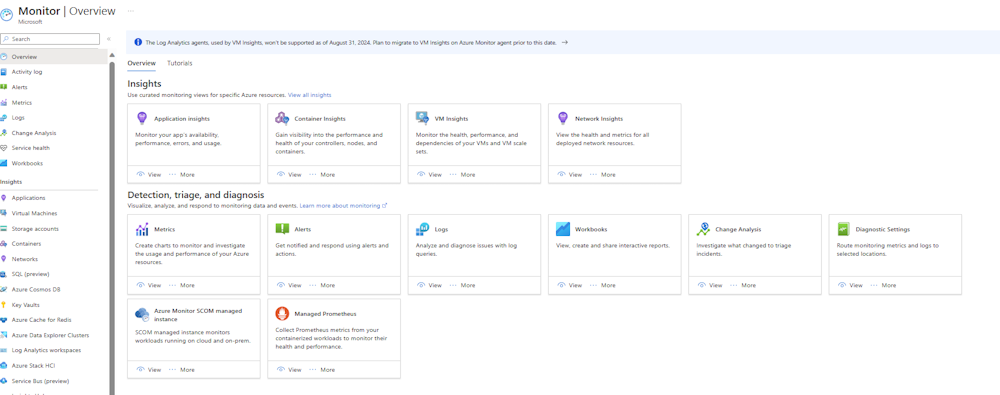This screenshot has width=1000, height=395.
Task: Open Azure Cache for Redis
Action: tap(41, 320)
